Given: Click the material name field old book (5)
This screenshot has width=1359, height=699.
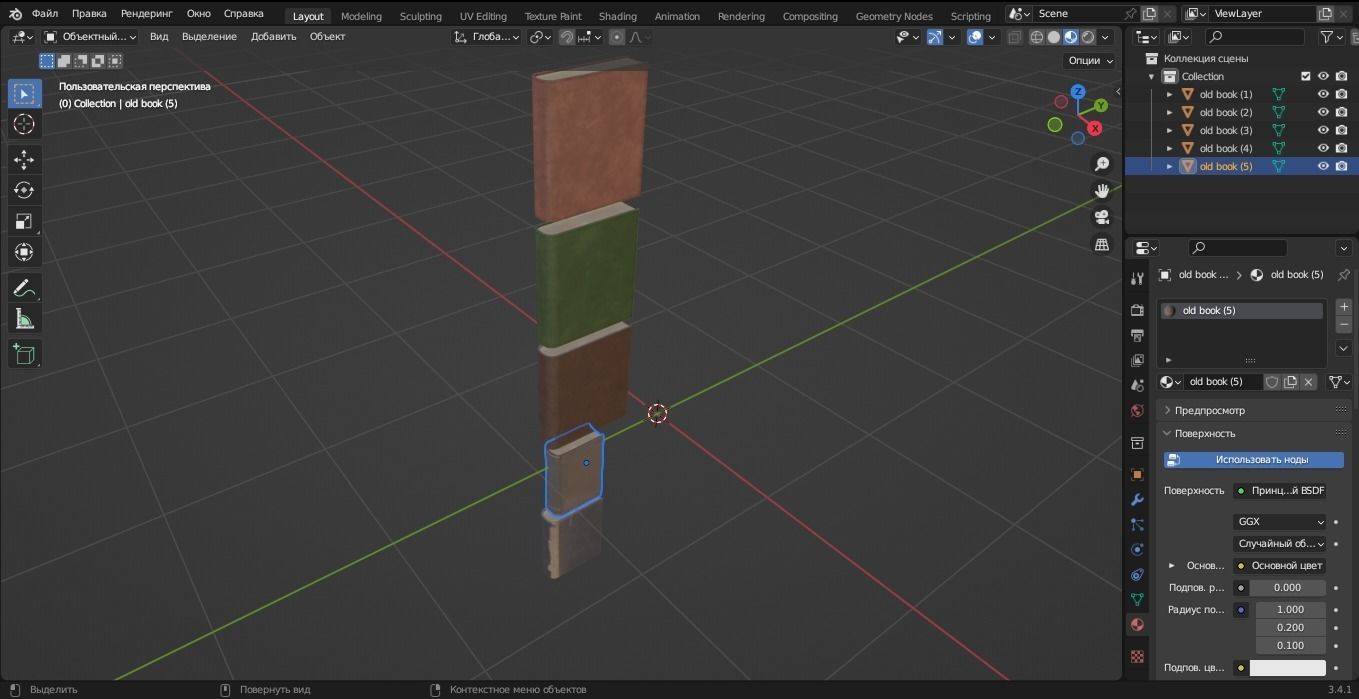Looking at the screenshot, I should pos(1223,382).
